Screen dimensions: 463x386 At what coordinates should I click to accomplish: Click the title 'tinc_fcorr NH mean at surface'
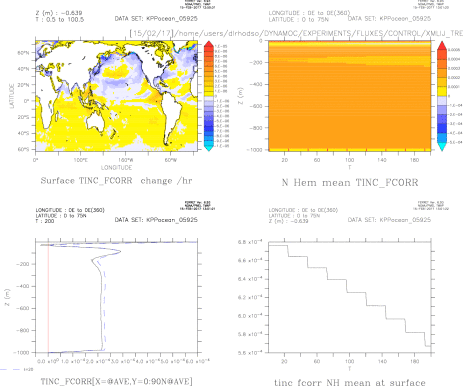tap(350, 382)
